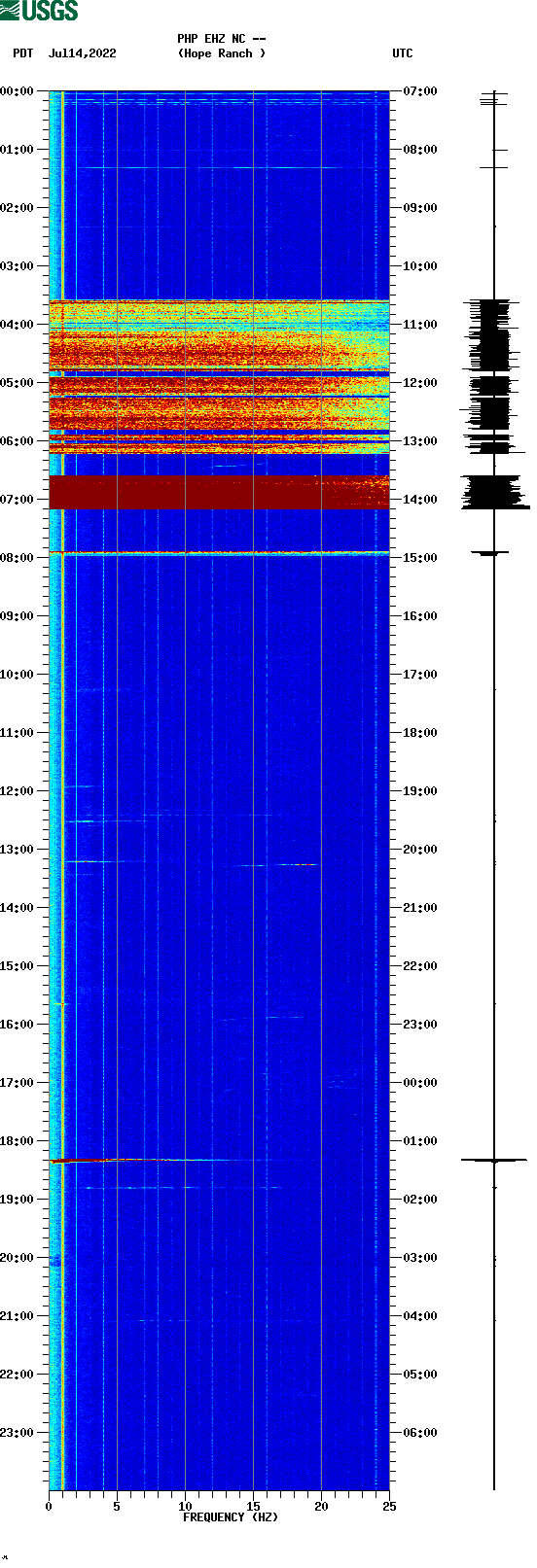The width and height of the screenshot is (537, 1568).
Task: Click the UTC axis label "06:00"
Action: [x=420, y=1433]
